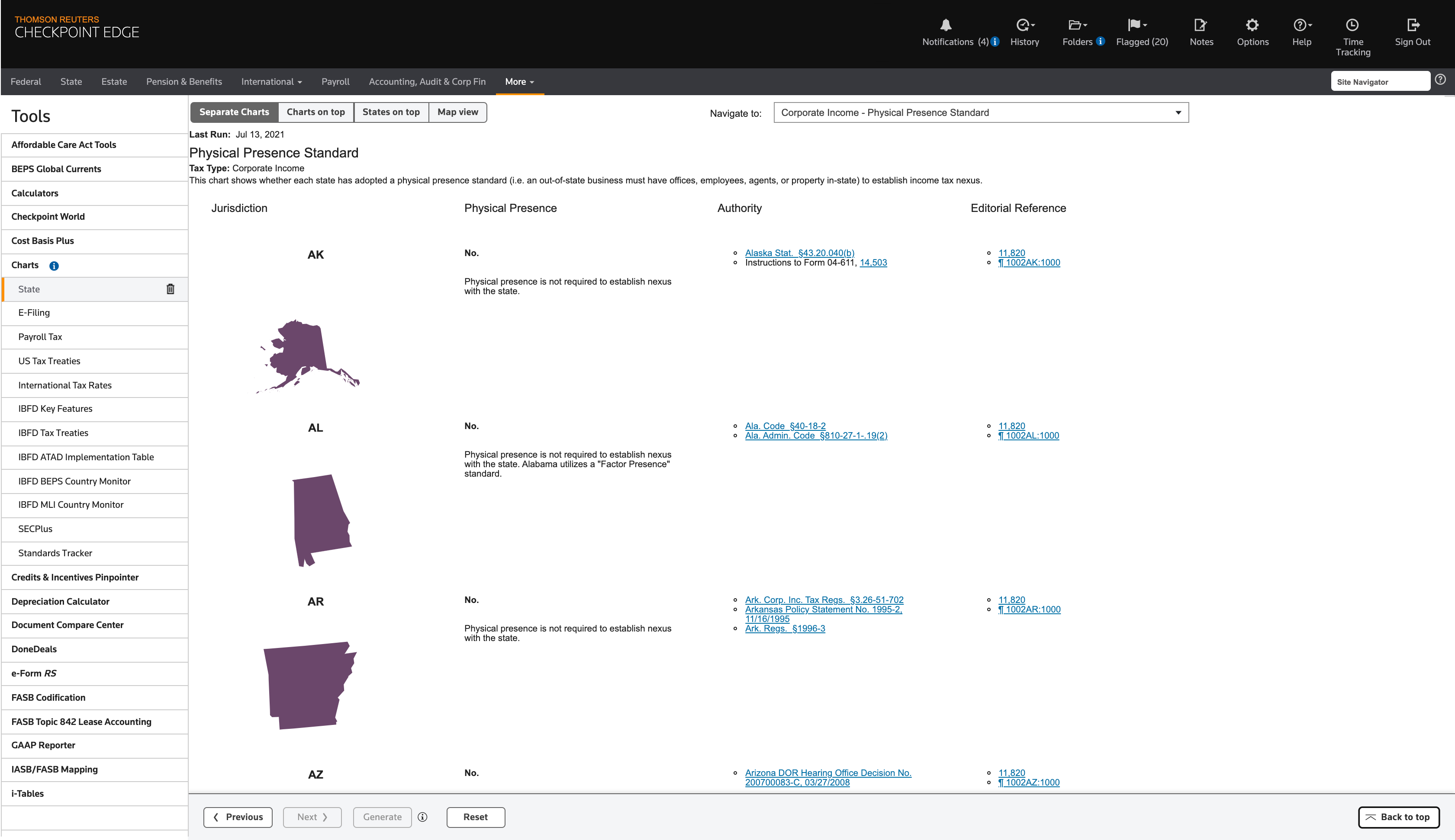Switch to Map view

(457, 112)
